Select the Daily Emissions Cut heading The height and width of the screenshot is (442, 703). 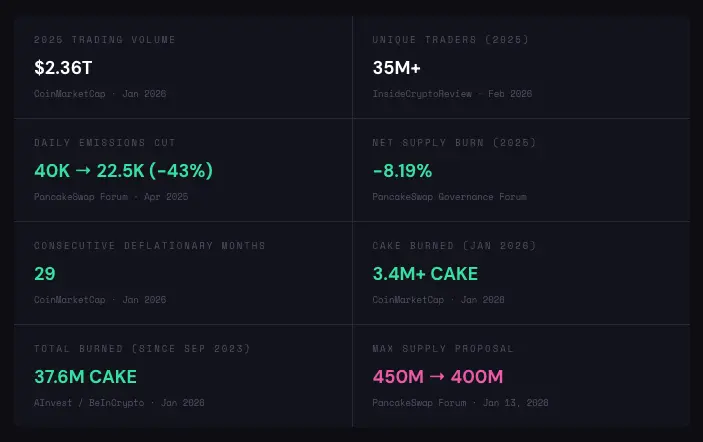105,143
